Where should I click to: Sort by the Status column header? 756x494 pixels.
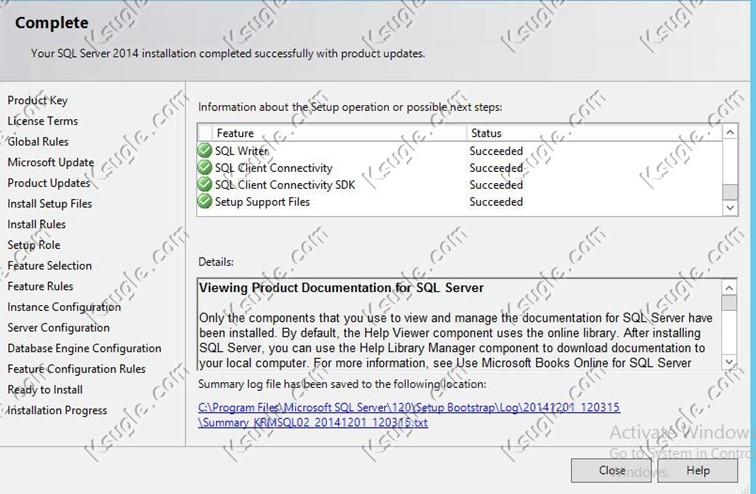tap(594, 133)
